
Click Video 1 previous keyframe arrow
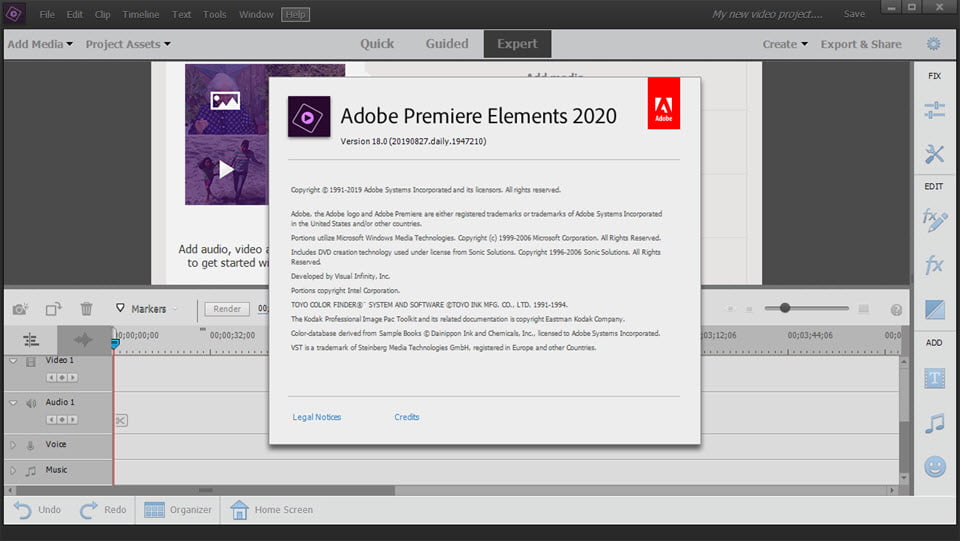click(51, 378)
